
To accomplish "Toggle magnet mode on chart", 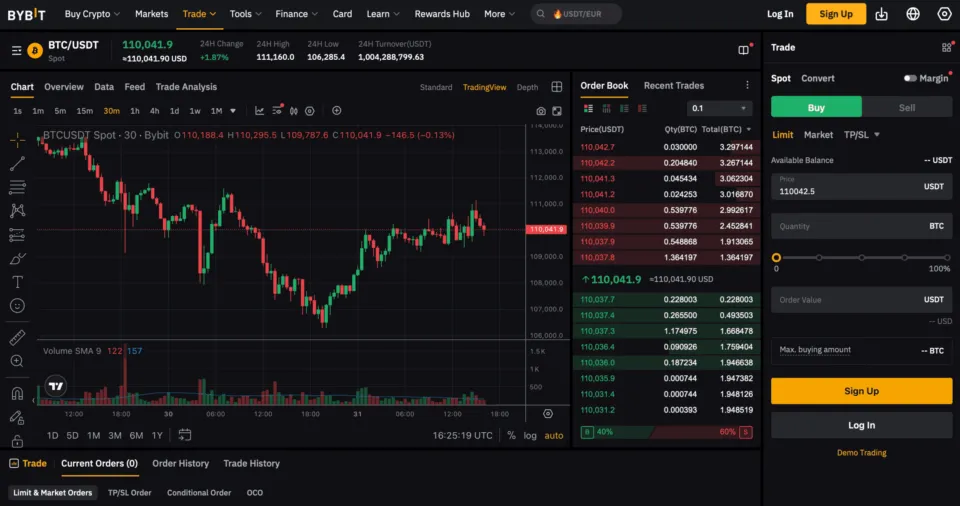I will pos(17,394).
